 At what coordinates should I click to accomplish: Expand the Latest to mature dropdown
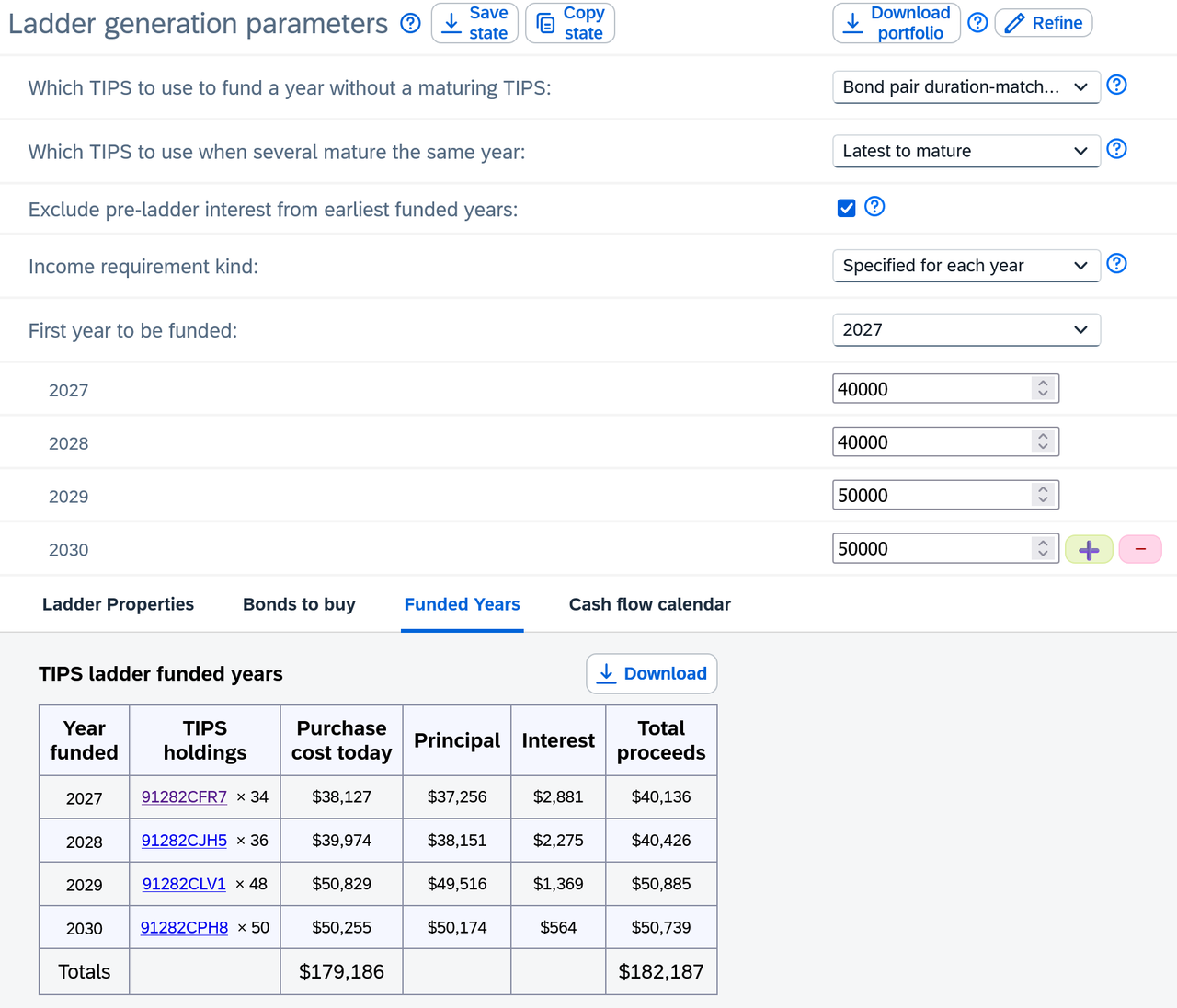(966, 151)
